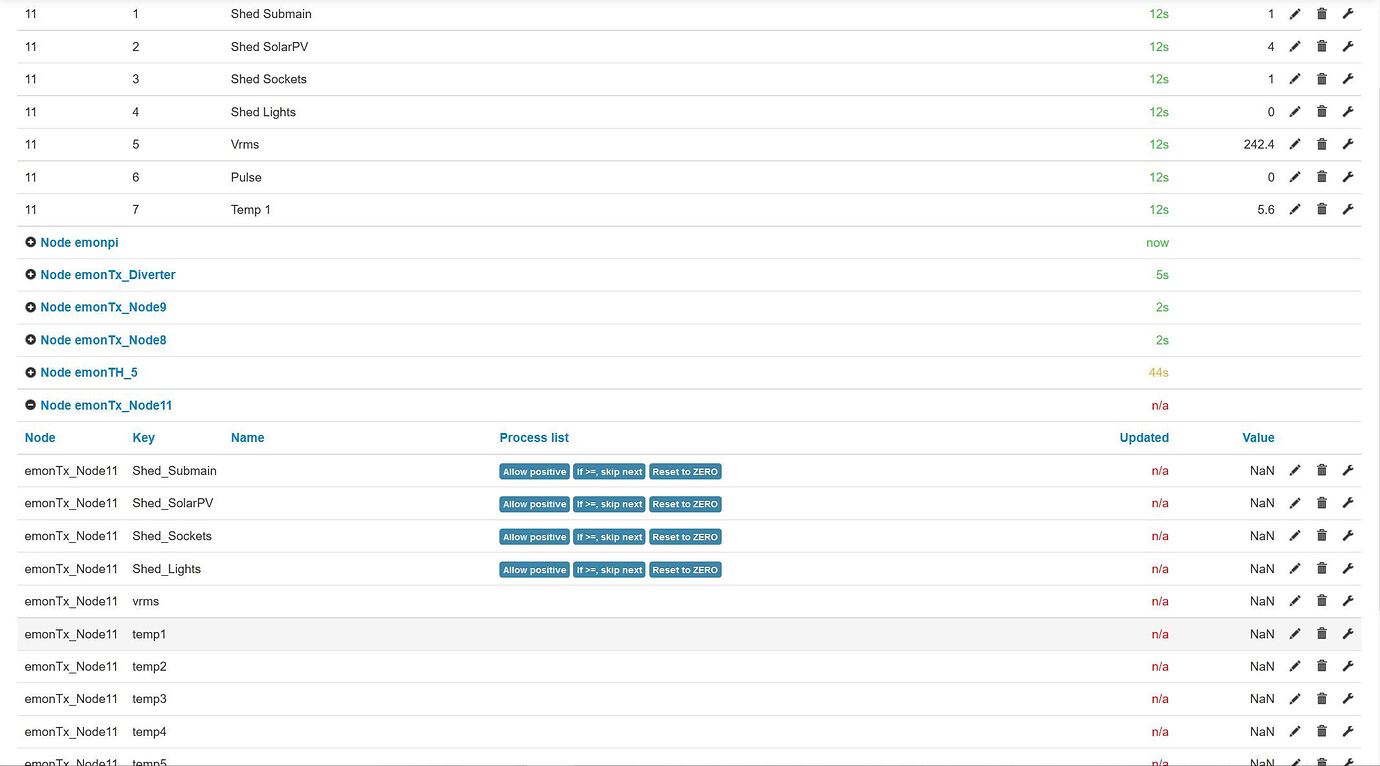Delete the temp3 input via trash icon
This screenshot has height=766, width=1380.
[x=1321, y=698]
